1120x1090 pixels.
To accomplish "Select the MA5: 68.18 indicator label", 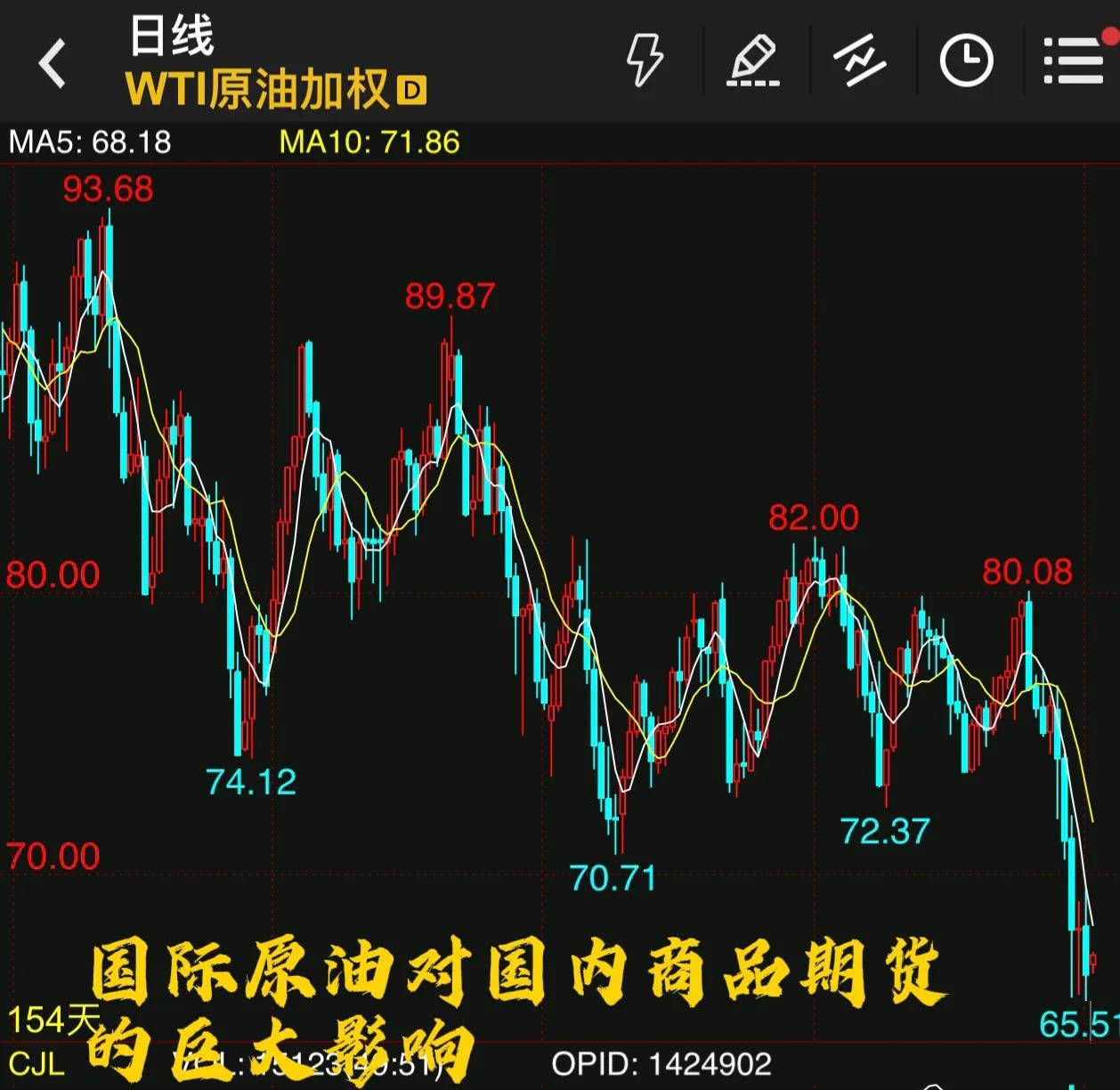I will click(x=90, y=142).
